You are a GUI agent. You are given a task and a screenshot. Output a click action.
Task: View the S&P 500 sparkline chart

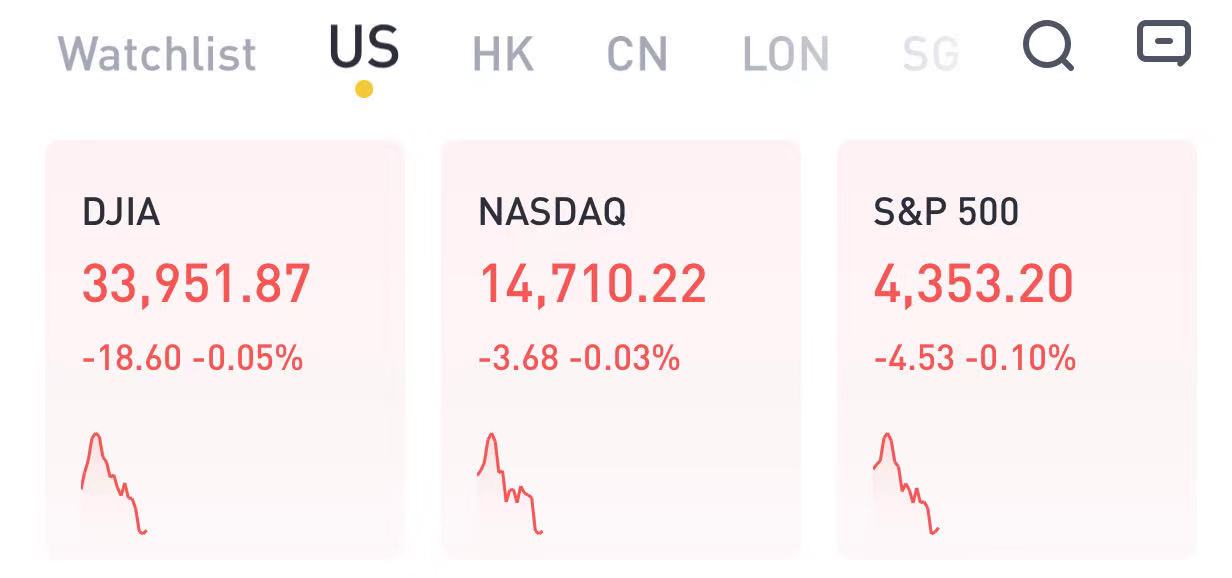(906, 483)
